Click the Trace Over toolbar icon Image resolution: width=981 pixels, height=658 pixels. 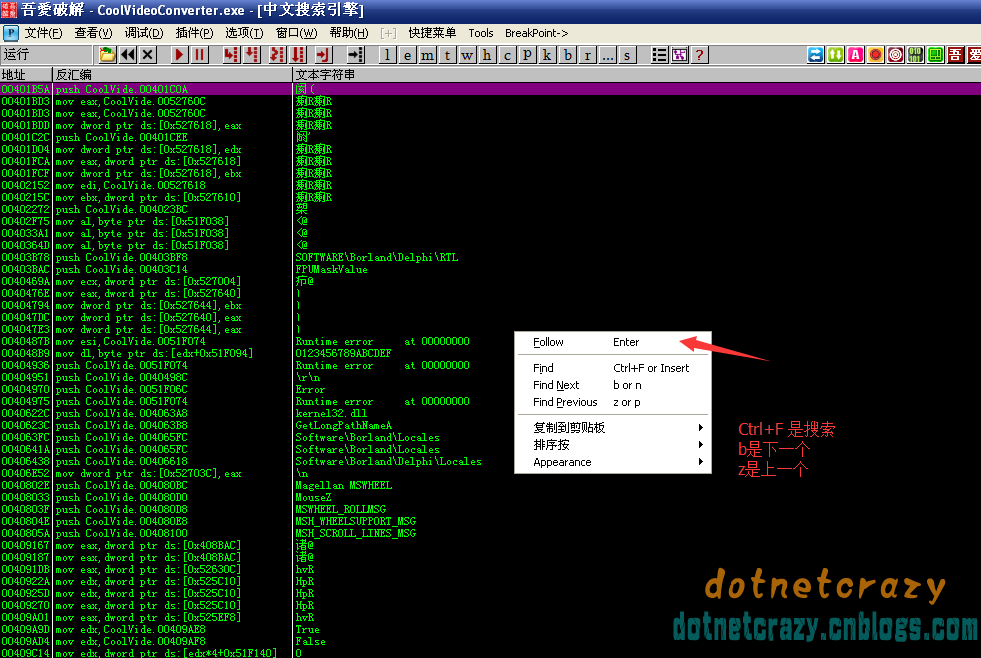click(298, 55)
